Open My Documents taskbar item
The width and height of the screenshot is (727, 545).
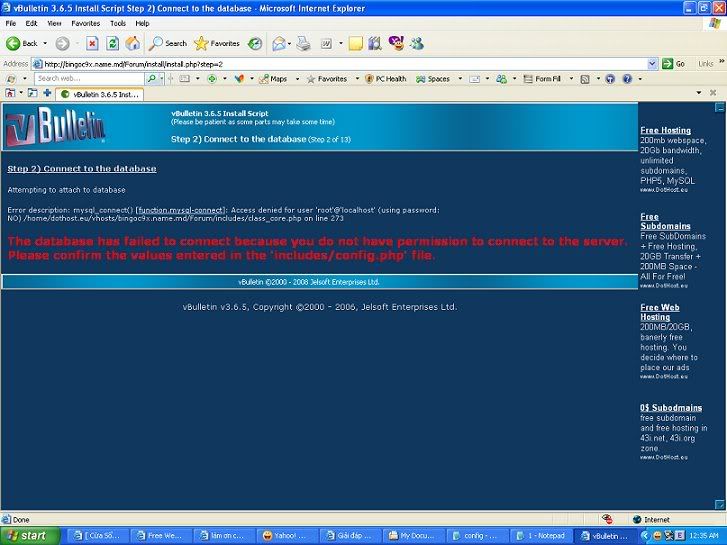click(x=415, y=536)
